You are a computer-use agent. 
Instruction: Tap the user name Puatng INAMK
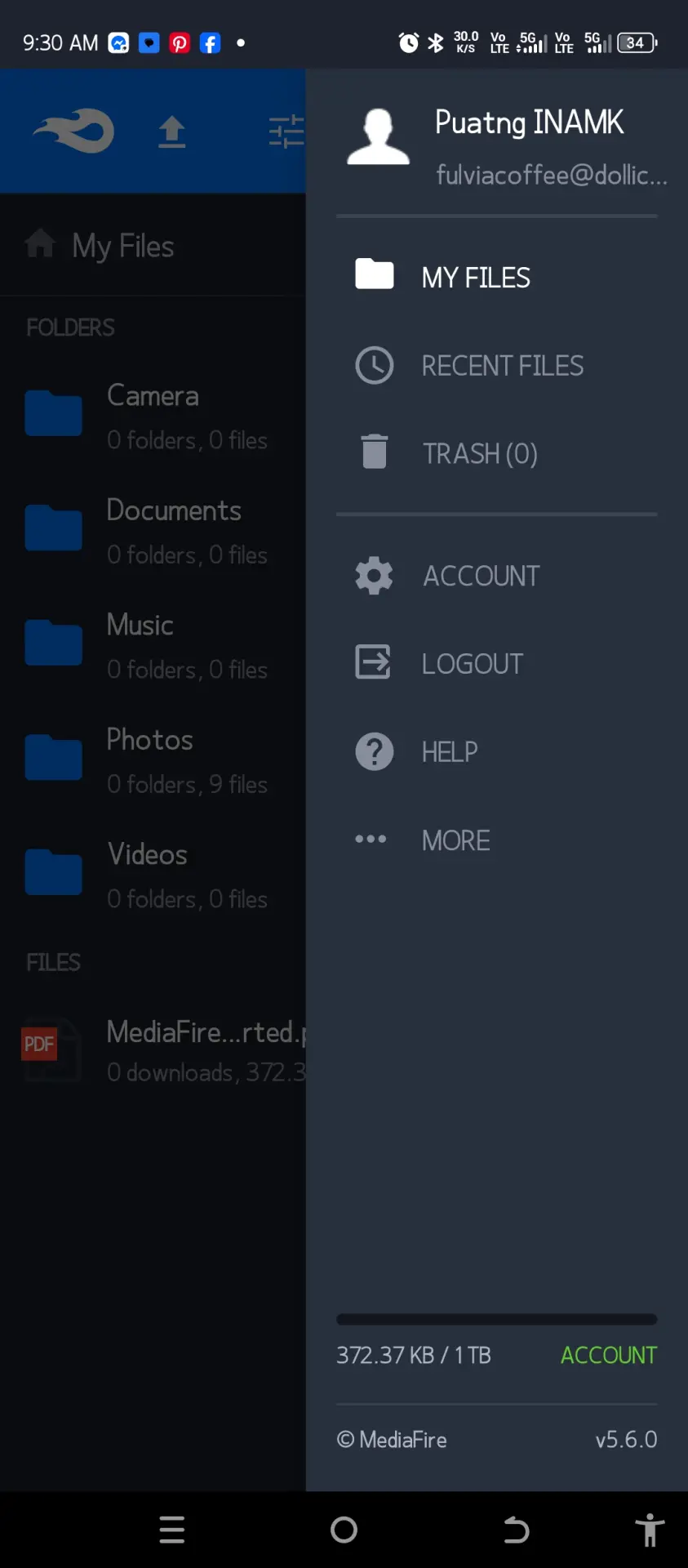click(529, 122)
